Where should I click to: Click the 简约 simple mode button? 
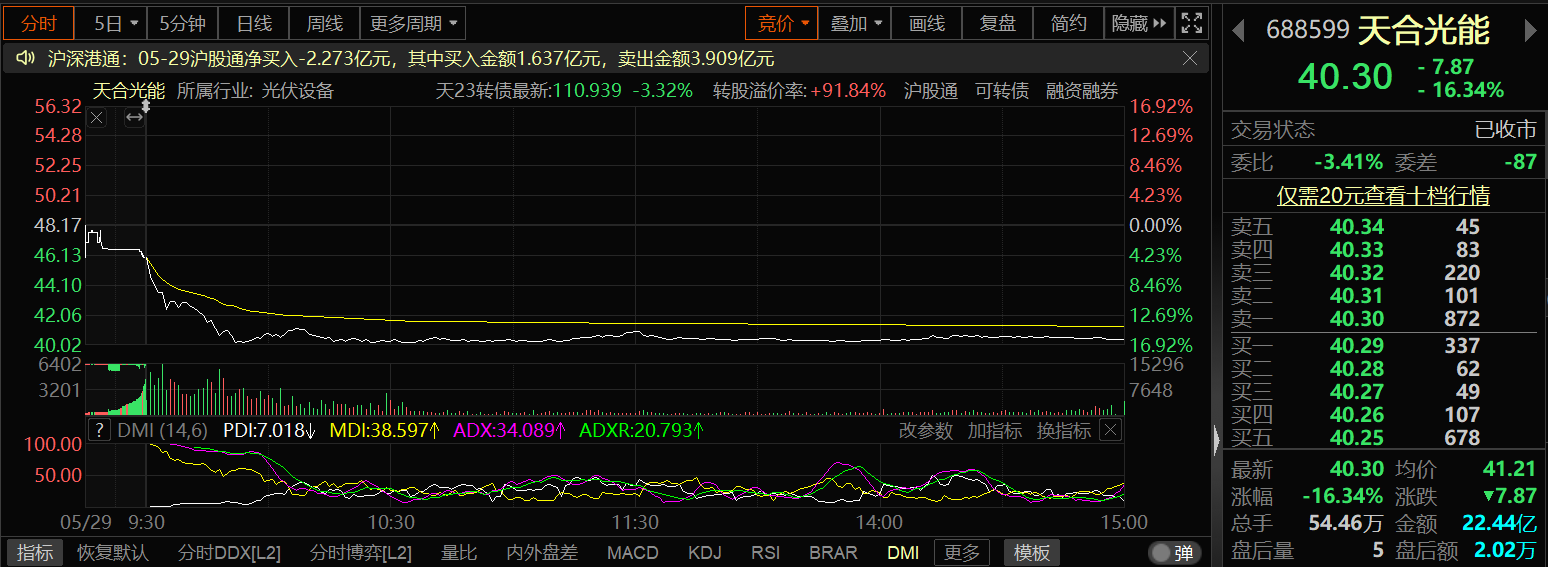(x=1068, y=23)
